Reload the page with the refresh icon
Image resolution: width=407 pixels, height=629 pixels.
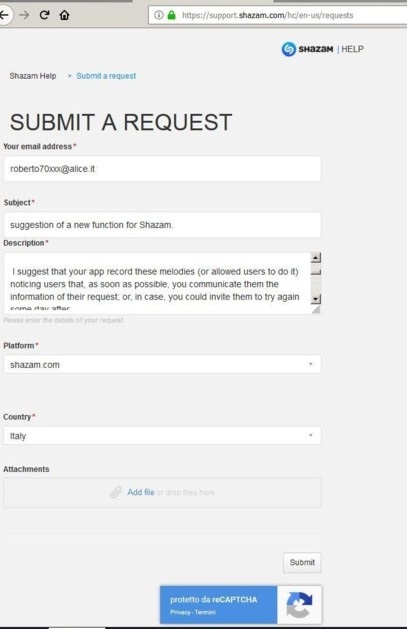[44, 15]
